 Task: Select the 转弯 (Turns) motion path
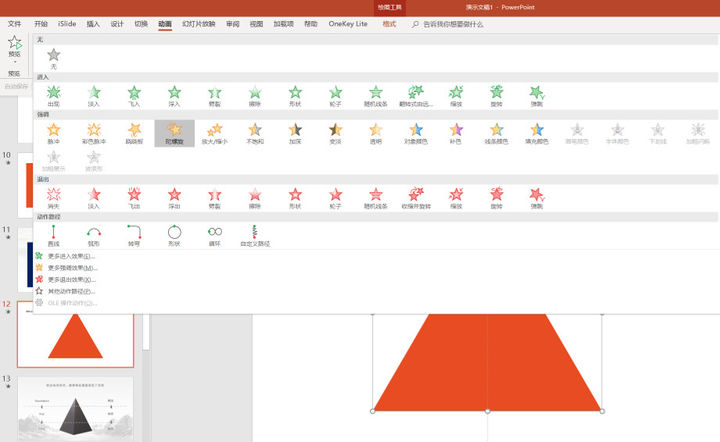click(x=134, y=235)
